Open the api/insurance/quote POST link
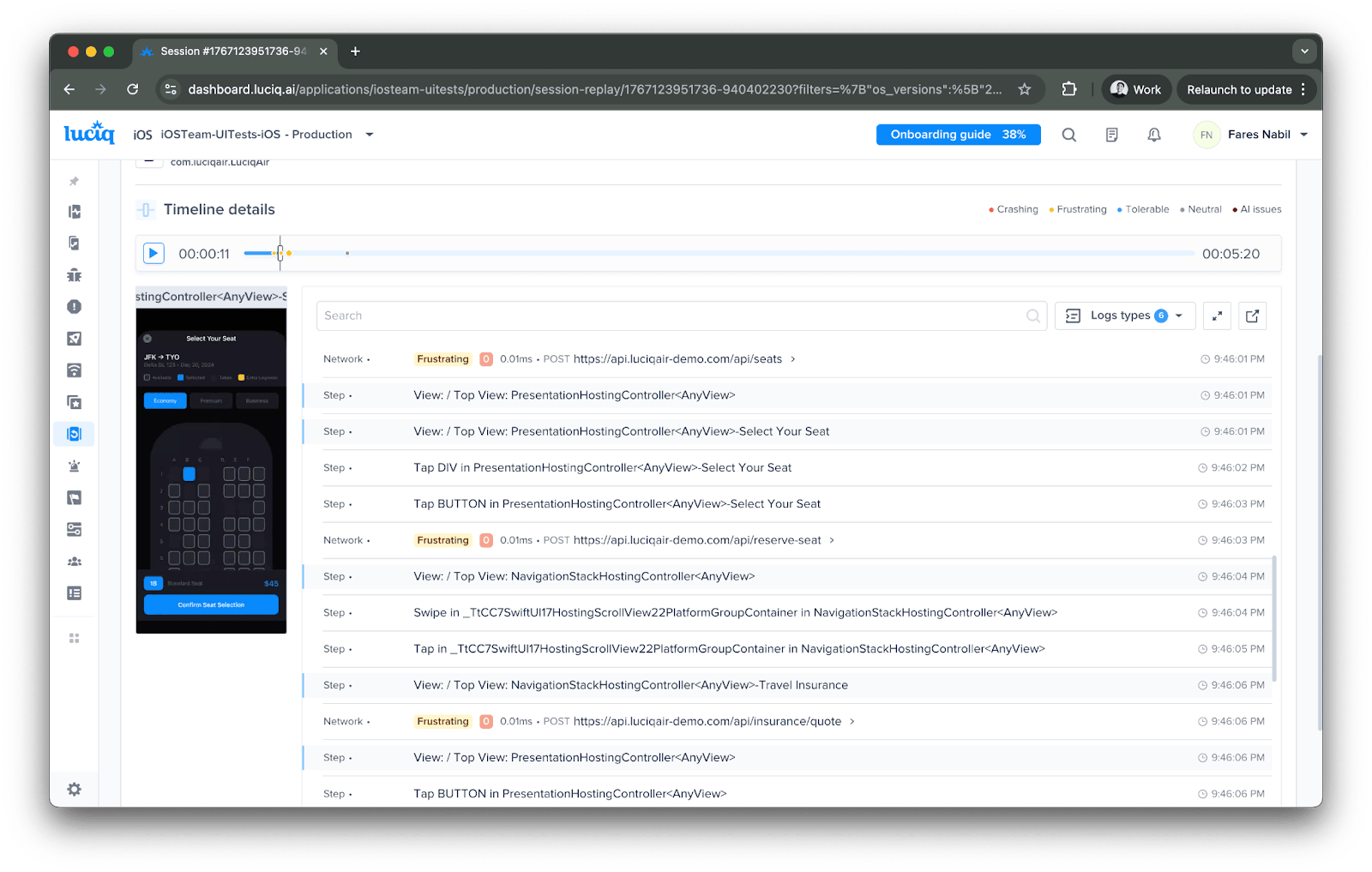 tap(707, 721)
